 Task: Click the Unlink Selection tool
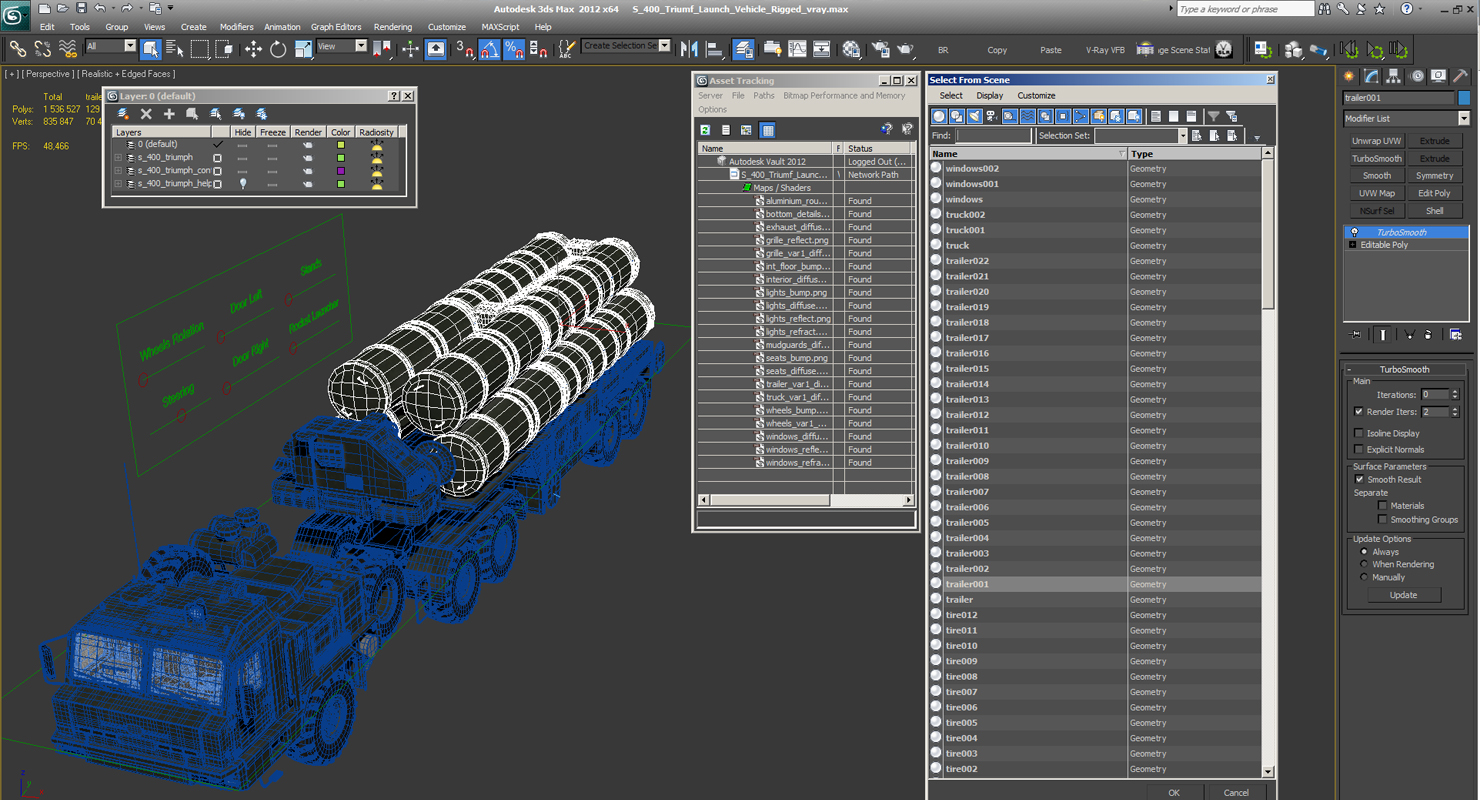click(x=43, y=49)
